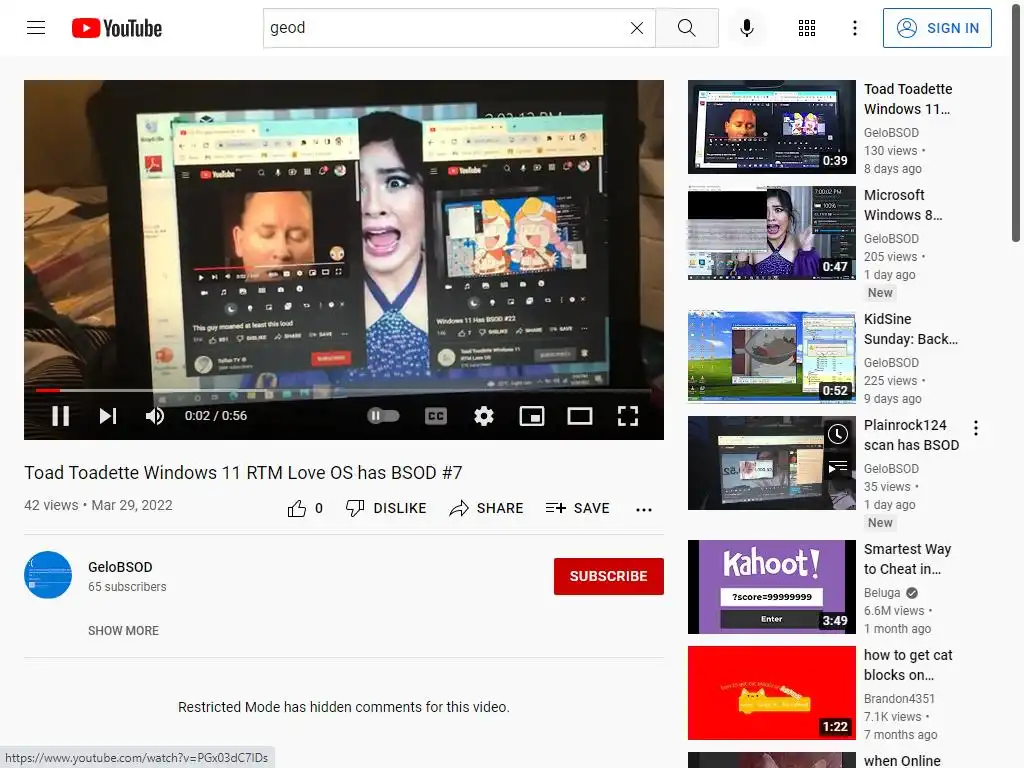1024x768 pixels.
Task: Open the SHARE dialog
Action: click(x=486, y=508)
